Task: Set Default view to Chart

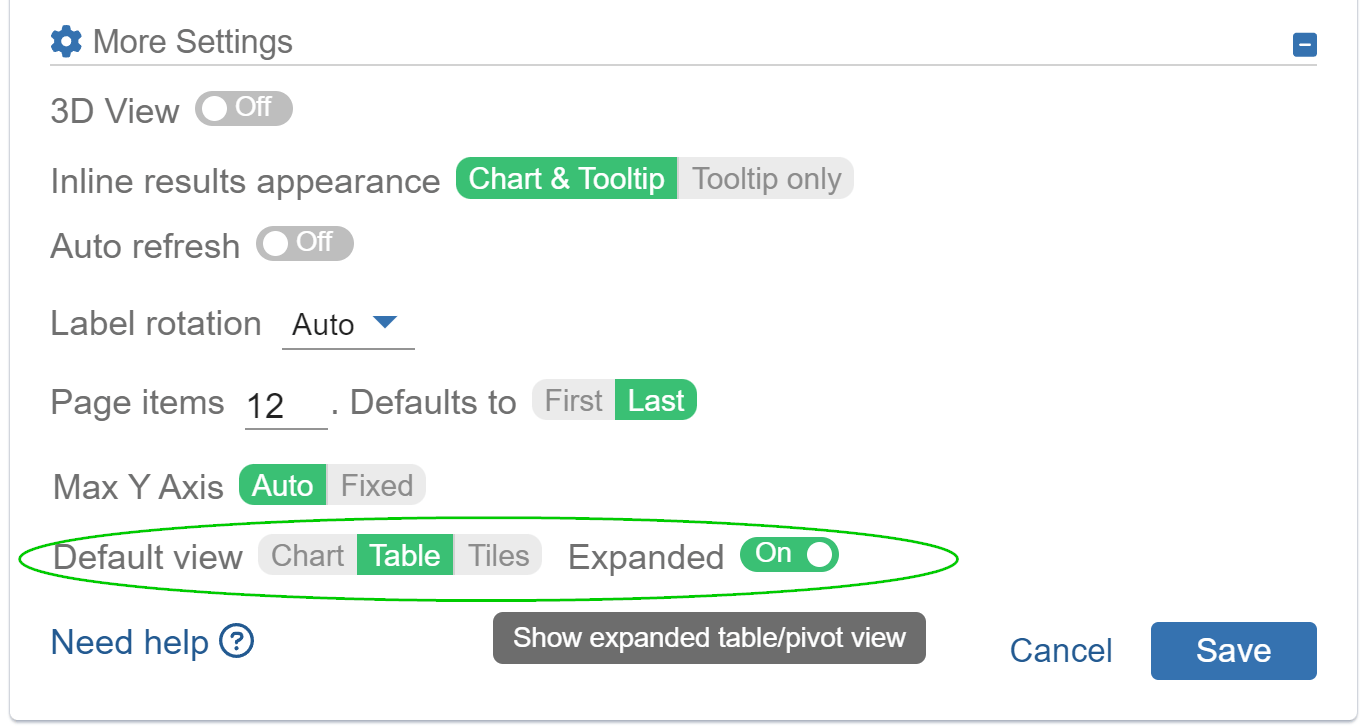Action: click(307, 555)
